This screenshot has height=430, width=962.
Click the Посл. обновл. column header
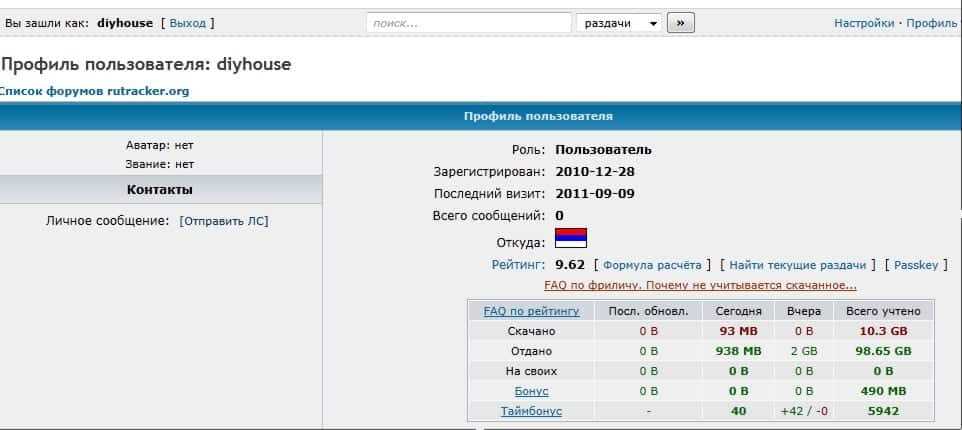pyautogui.click(x=648, y=311)
